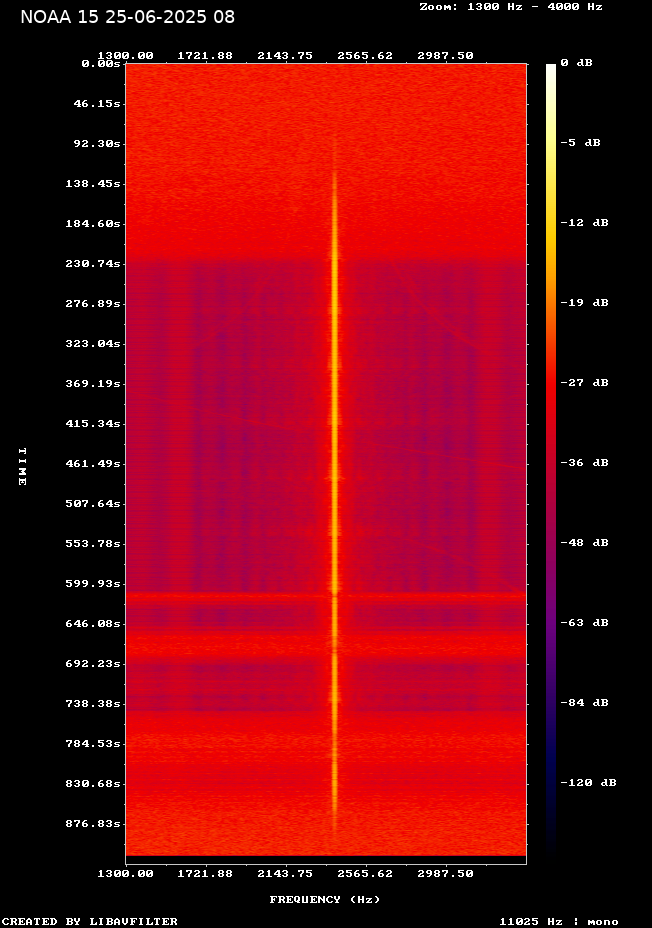Click the time label 507.64s

pos(93,504)
